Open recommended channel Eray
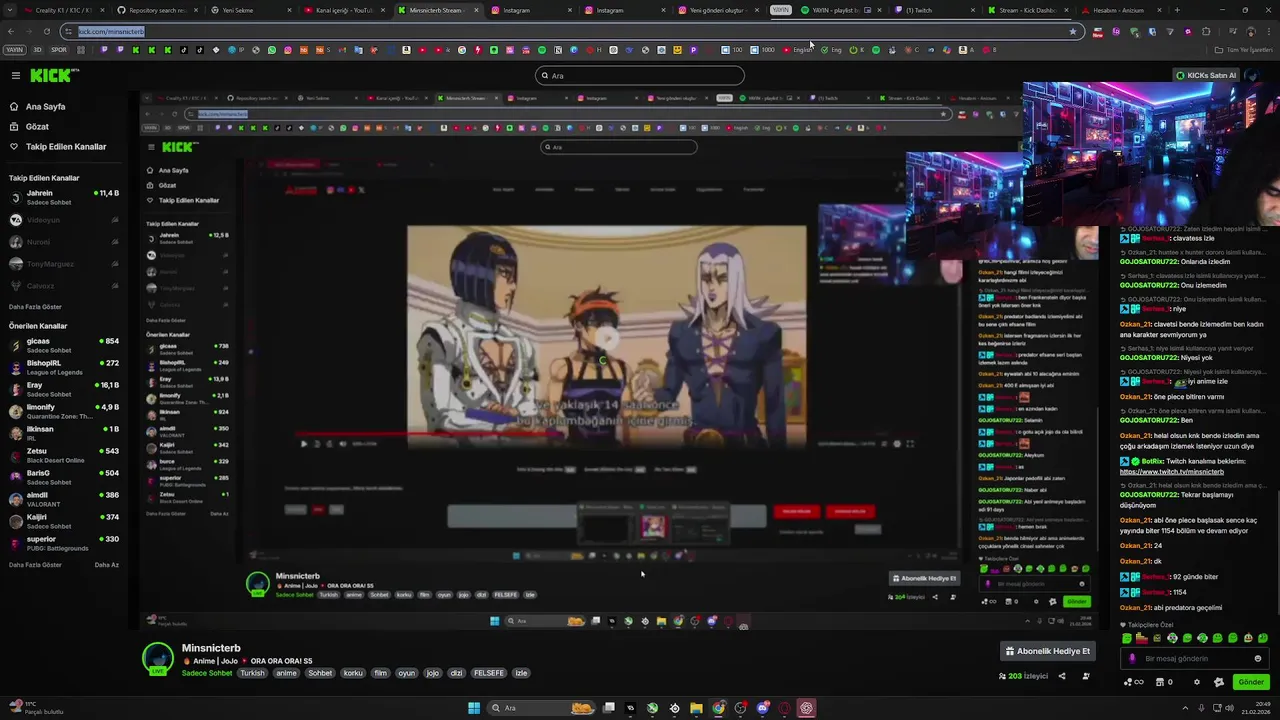Screen dimensions: 1280x720 (64, 389)
